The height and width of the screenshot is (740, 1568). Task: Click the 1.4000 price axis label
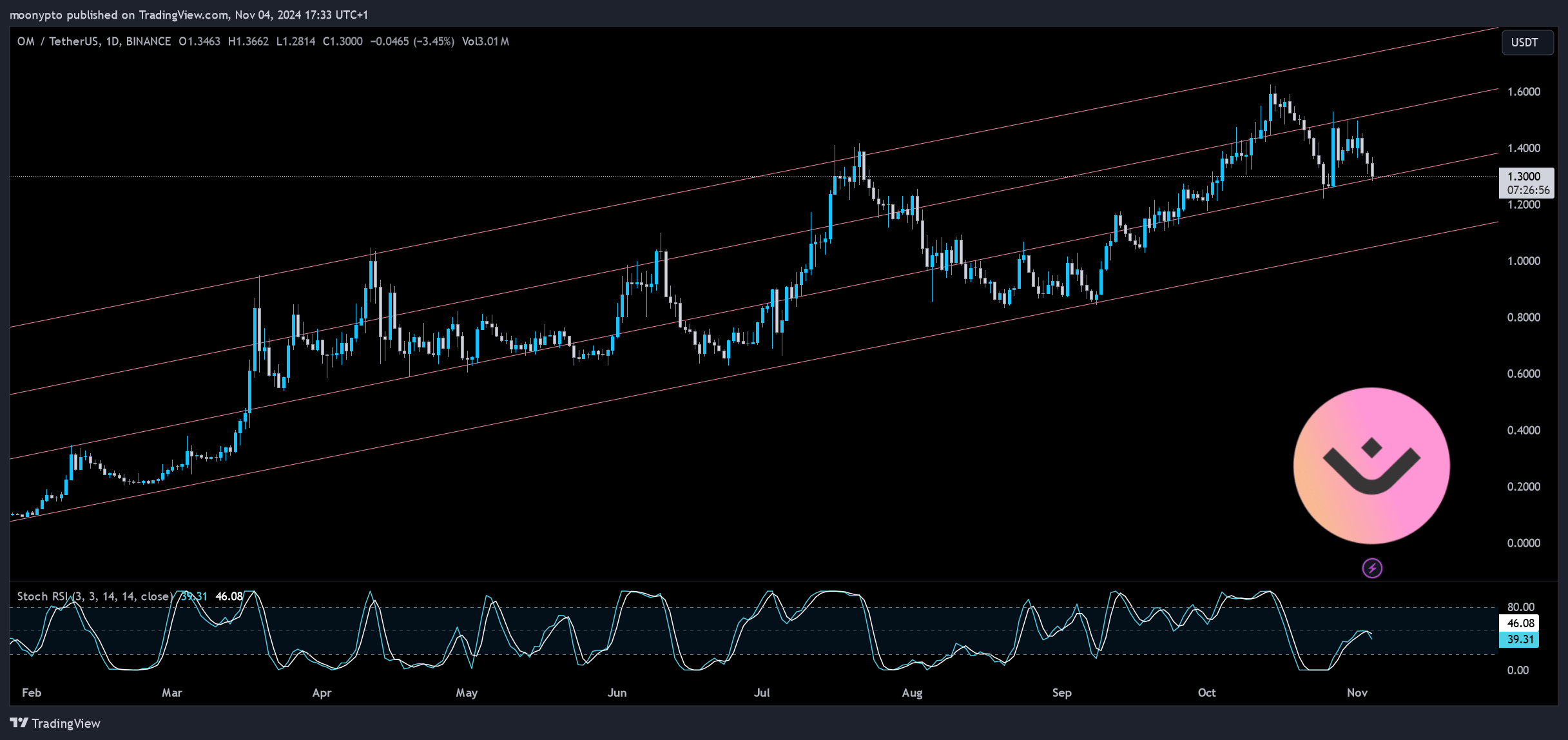click(1524, 148)
